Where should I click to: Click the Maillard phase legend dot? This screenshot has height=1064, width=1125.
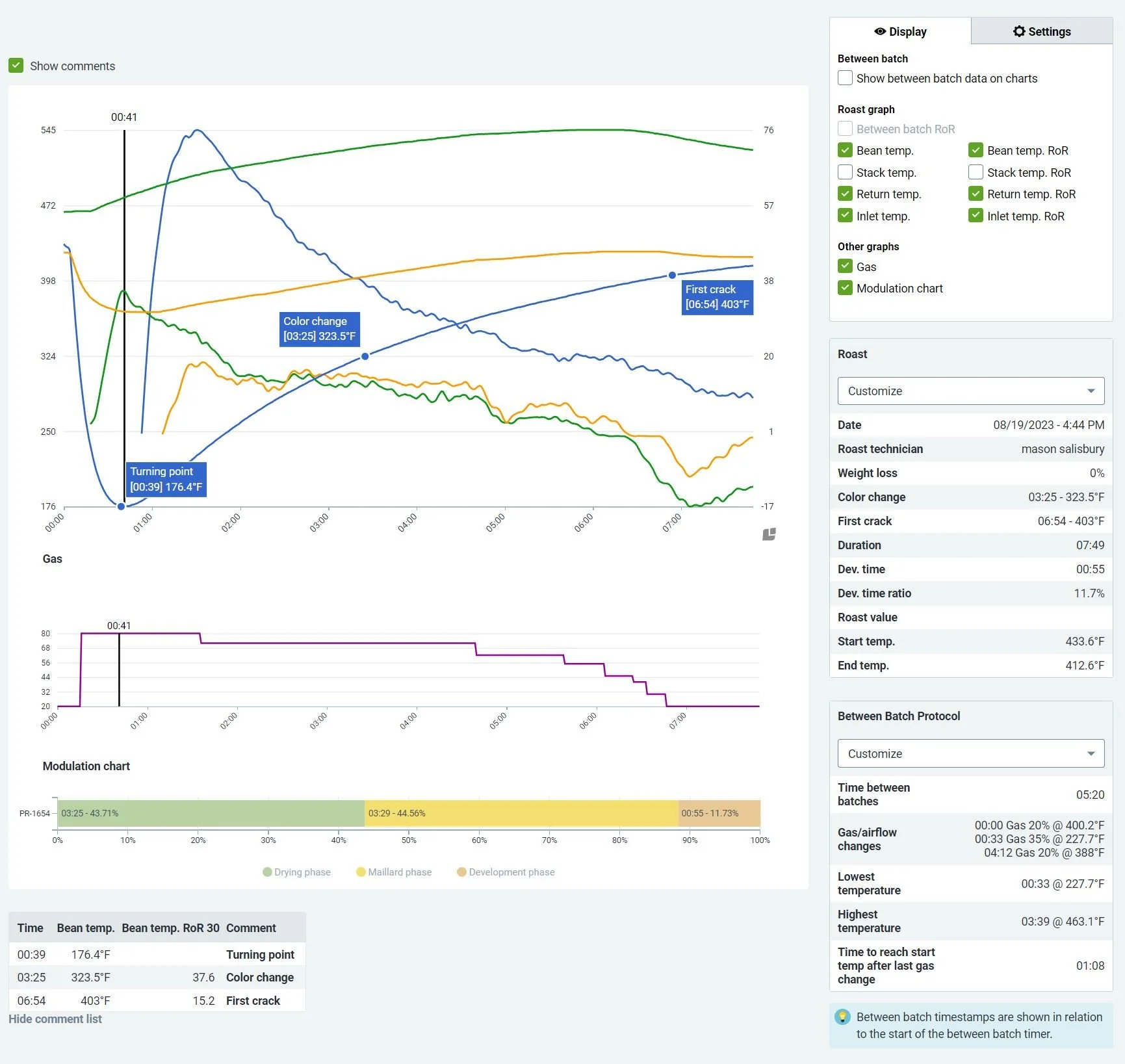[x=361, y=872]
